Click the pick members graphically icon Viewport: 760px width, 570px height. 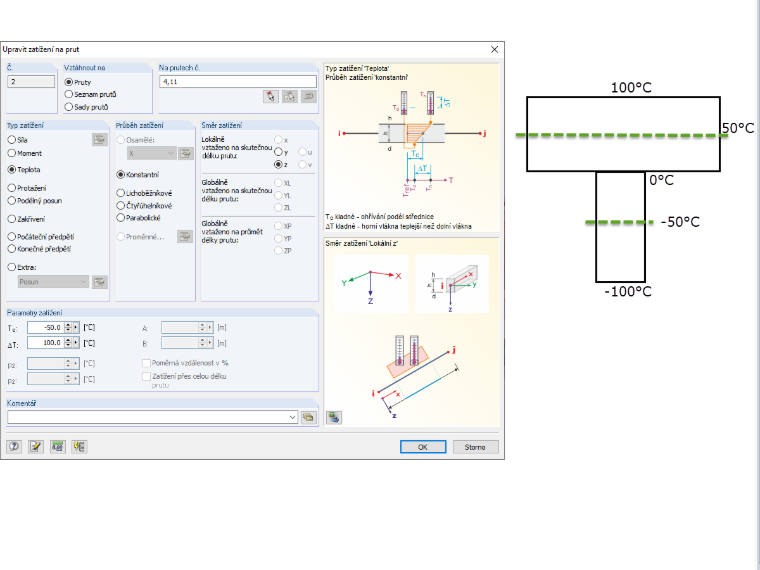(270, 96)
